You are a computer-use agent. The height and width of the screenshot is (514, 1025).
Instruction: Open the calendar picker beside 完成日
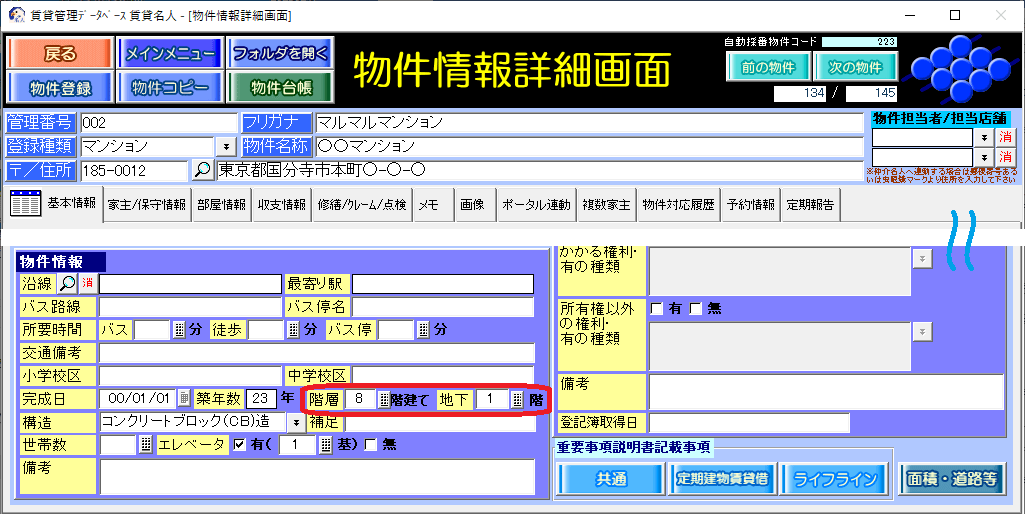[x=184, y=399]
